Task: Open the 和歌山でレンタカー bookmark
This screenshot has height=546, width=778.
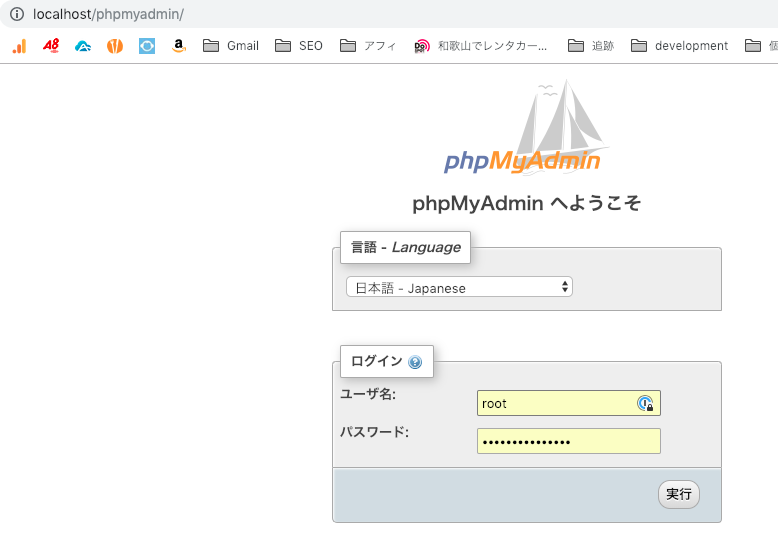Action: click(481, 46)
